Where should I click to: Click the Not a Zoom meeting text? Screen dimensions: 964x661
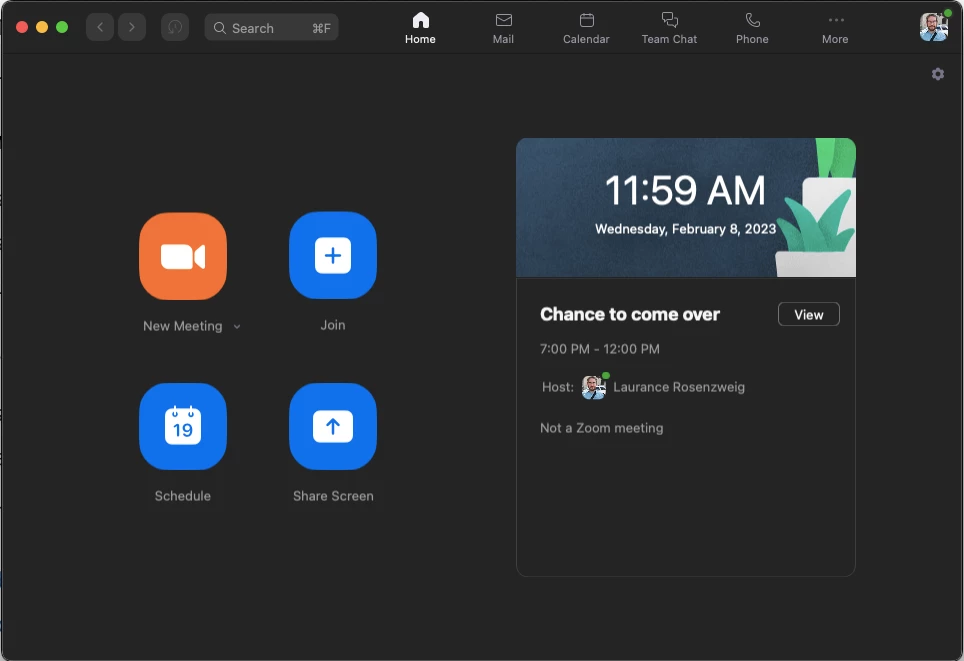tap(601, 428)
